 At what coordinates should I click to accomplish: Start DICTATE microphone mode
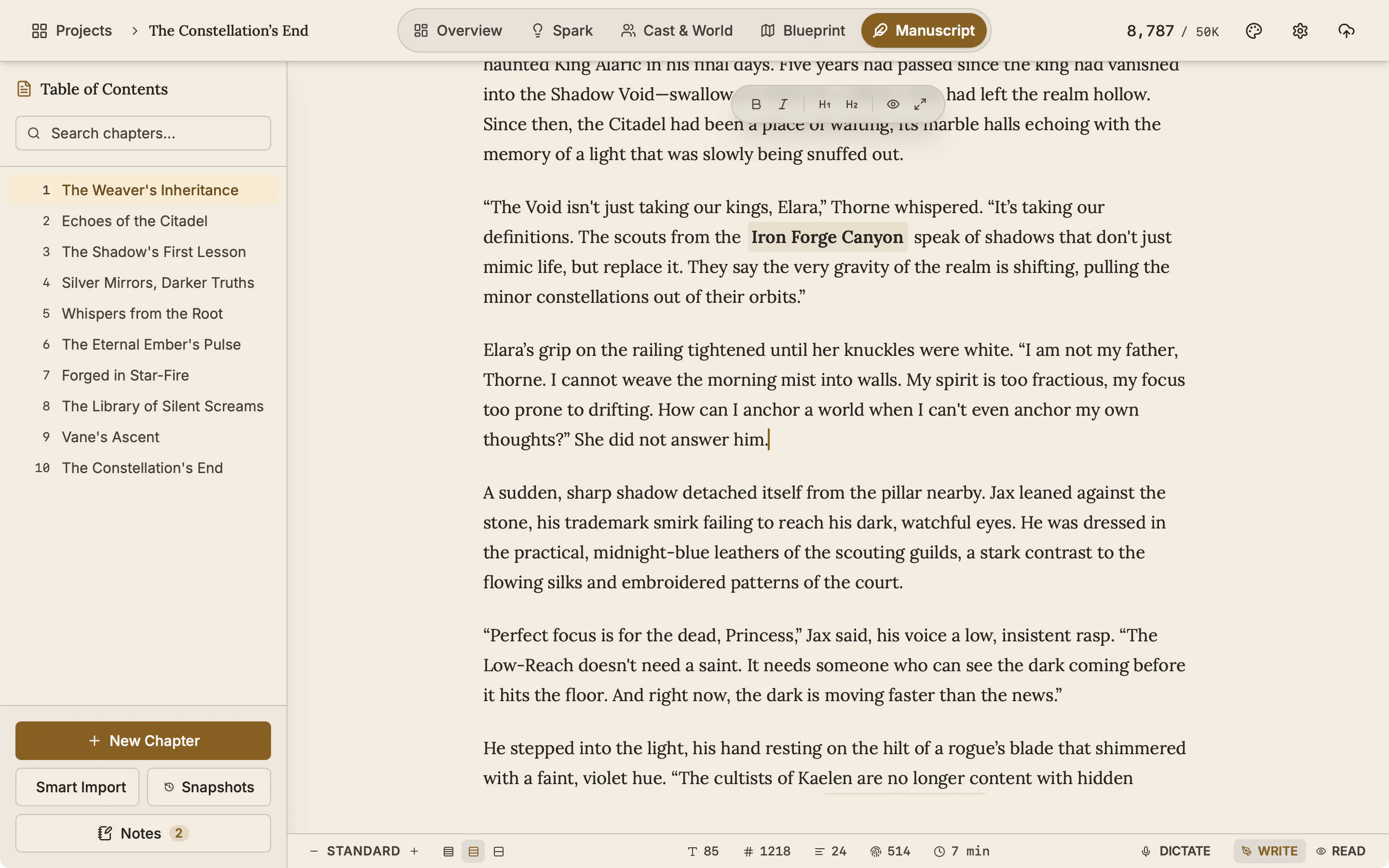pos(1175,851)
